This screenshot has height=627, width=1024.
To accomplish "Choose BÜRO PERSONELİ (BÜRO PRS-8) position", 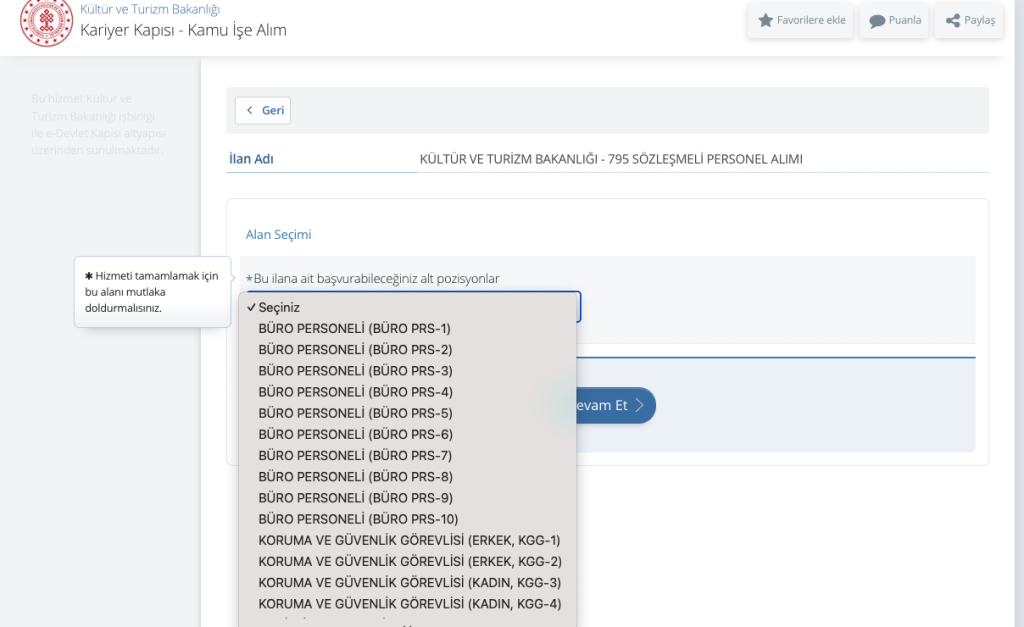I will pos(355,477).
